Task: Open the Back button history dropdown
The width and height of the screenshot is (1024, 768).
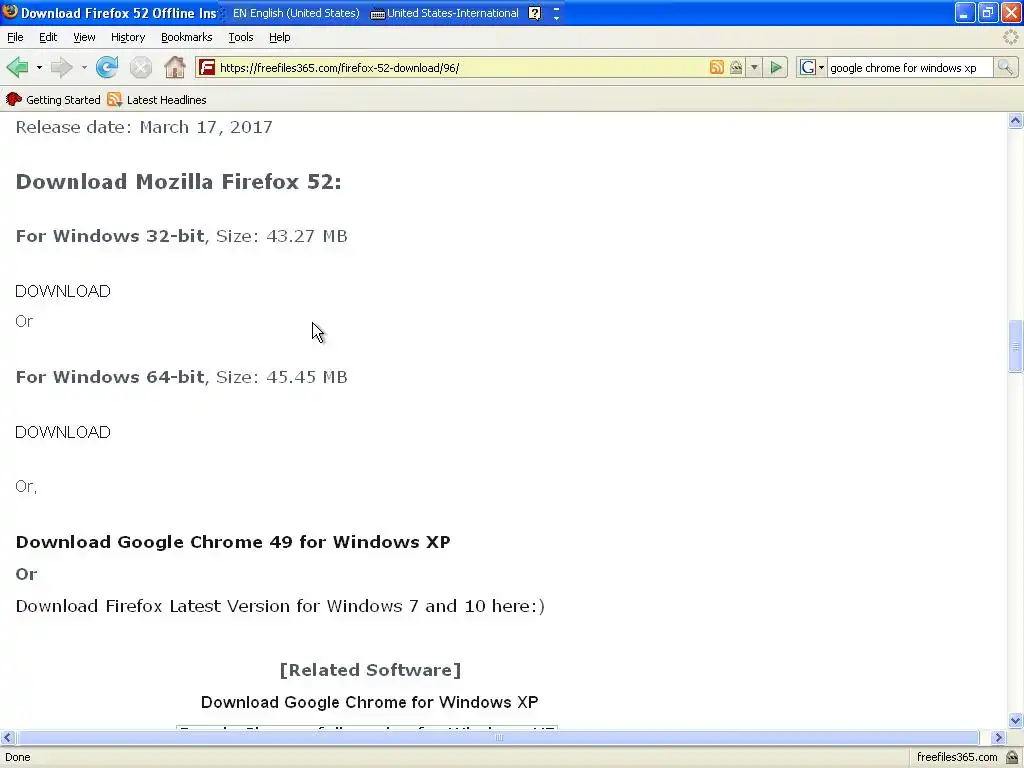Action: click(x=39, y=67)
